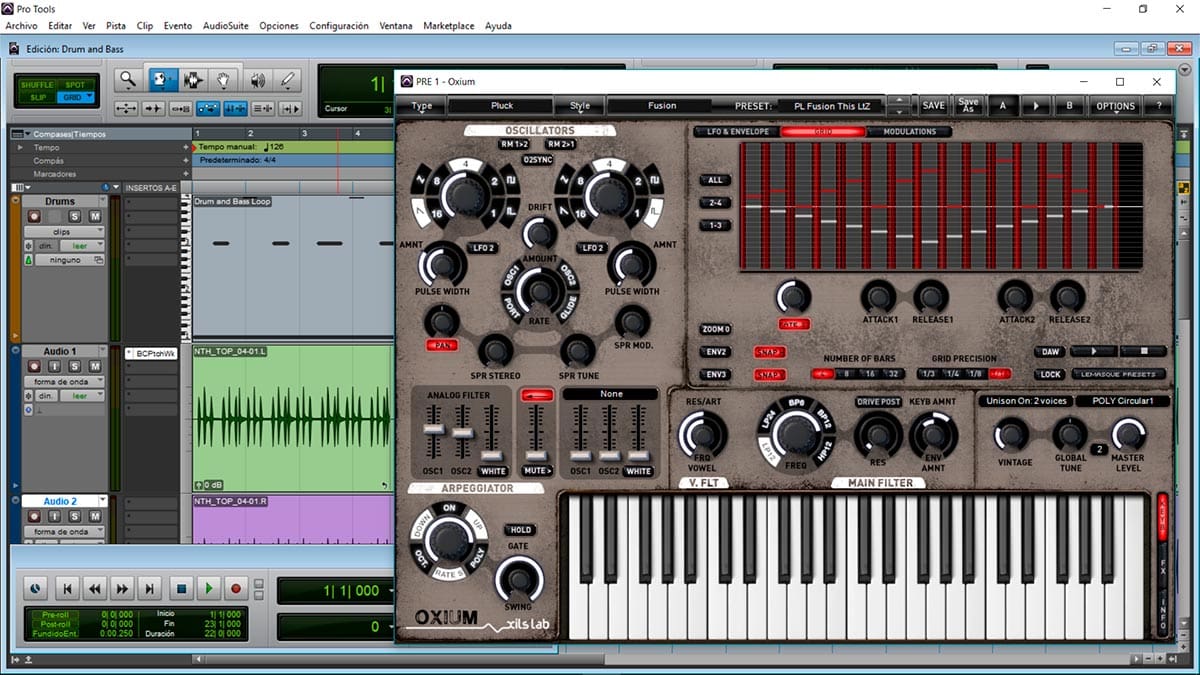The width and height of the screenshot is (1200, 675).
Task: Enable input monitoring on Audio 2 track
Action: [x=53, y=516]
